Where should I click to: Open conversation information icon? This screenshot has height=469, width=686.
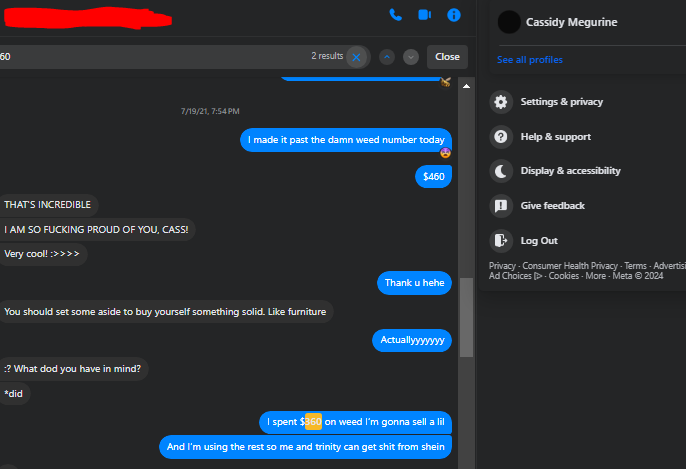click(454, 15)
